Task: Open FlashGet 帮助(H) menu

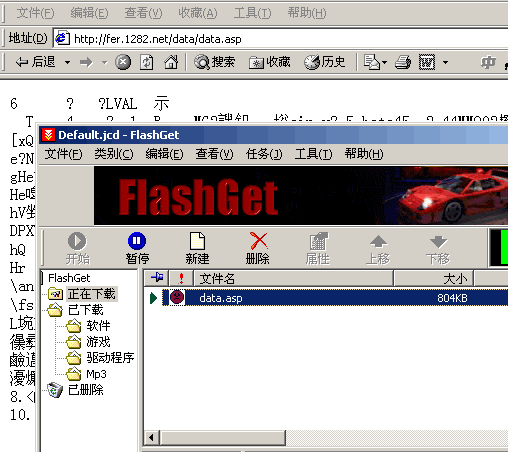Action: coord(364,154)
